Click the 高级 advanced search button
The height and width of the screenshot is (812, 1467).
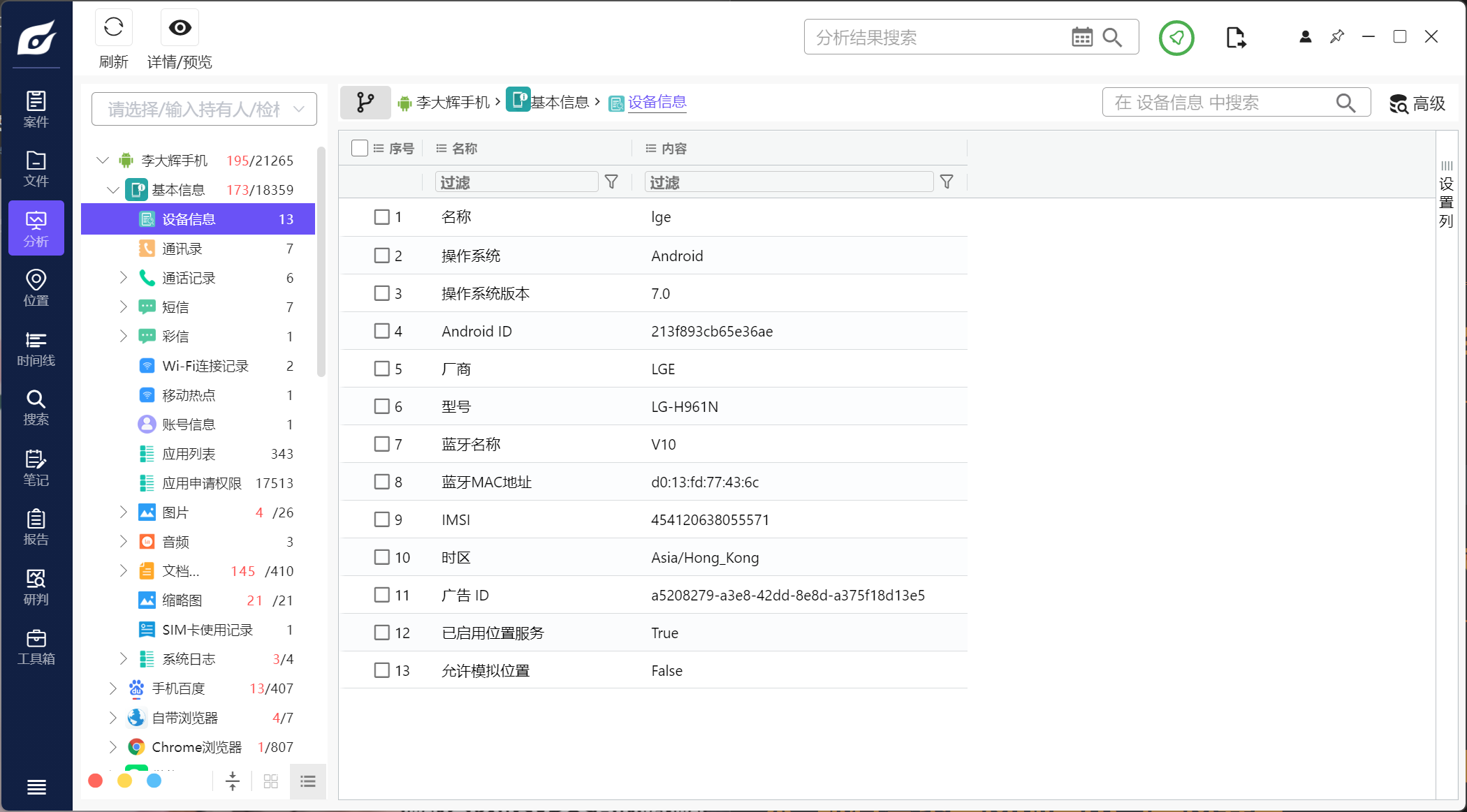(x=1417, y=103)
